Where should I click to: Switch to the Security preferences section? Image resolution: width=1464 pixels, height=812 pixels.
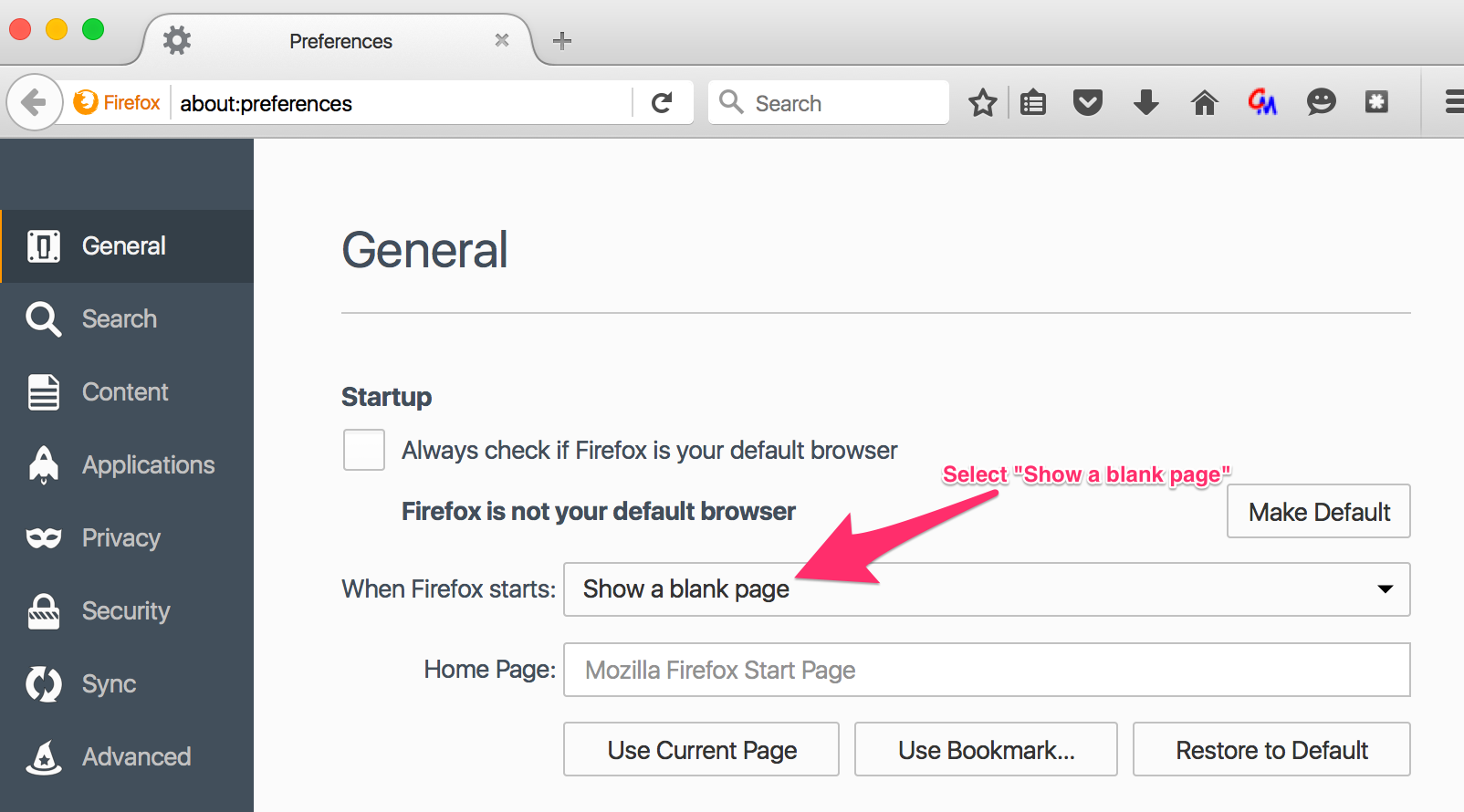125,611
